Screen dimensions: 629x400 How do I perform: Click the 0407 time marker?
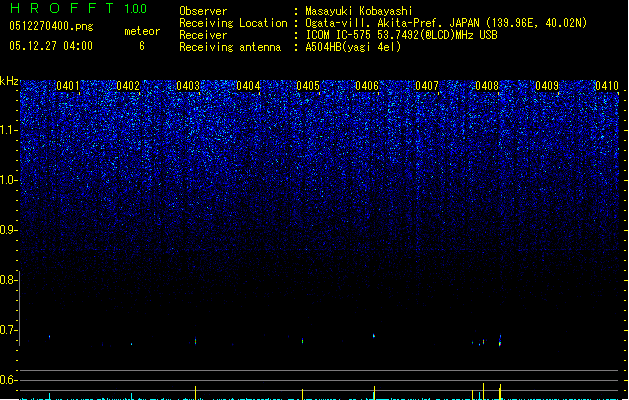(427, 86)
